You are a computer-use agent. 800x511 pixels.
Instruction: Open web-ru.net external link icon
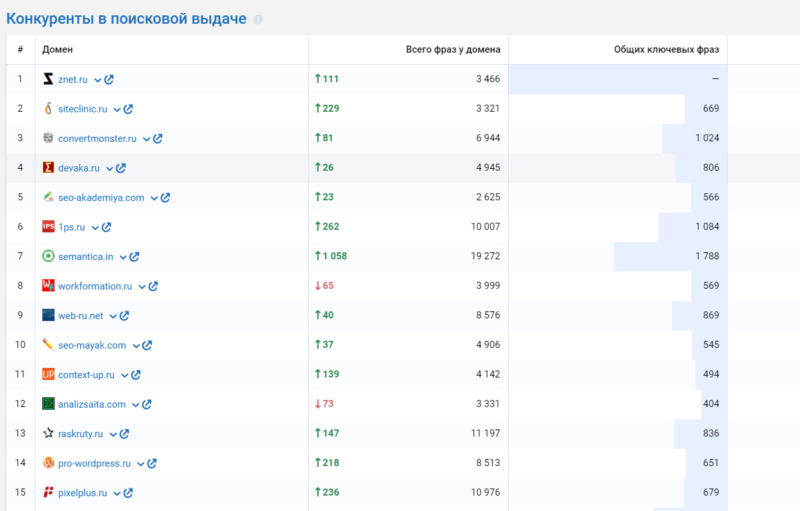124,316
